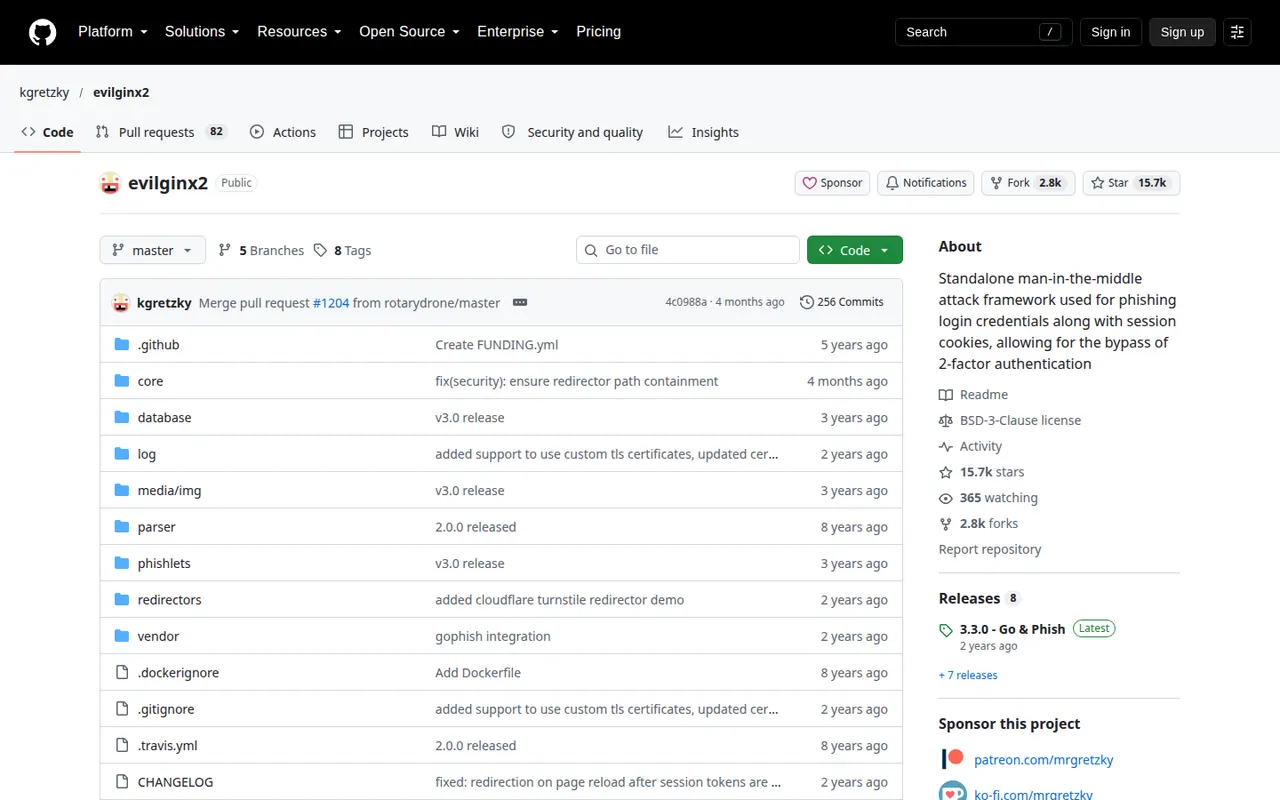This screenshot has width=1280, height=800.
Task: Switch to the Actions tab
Action: click(x=283, y=132)
